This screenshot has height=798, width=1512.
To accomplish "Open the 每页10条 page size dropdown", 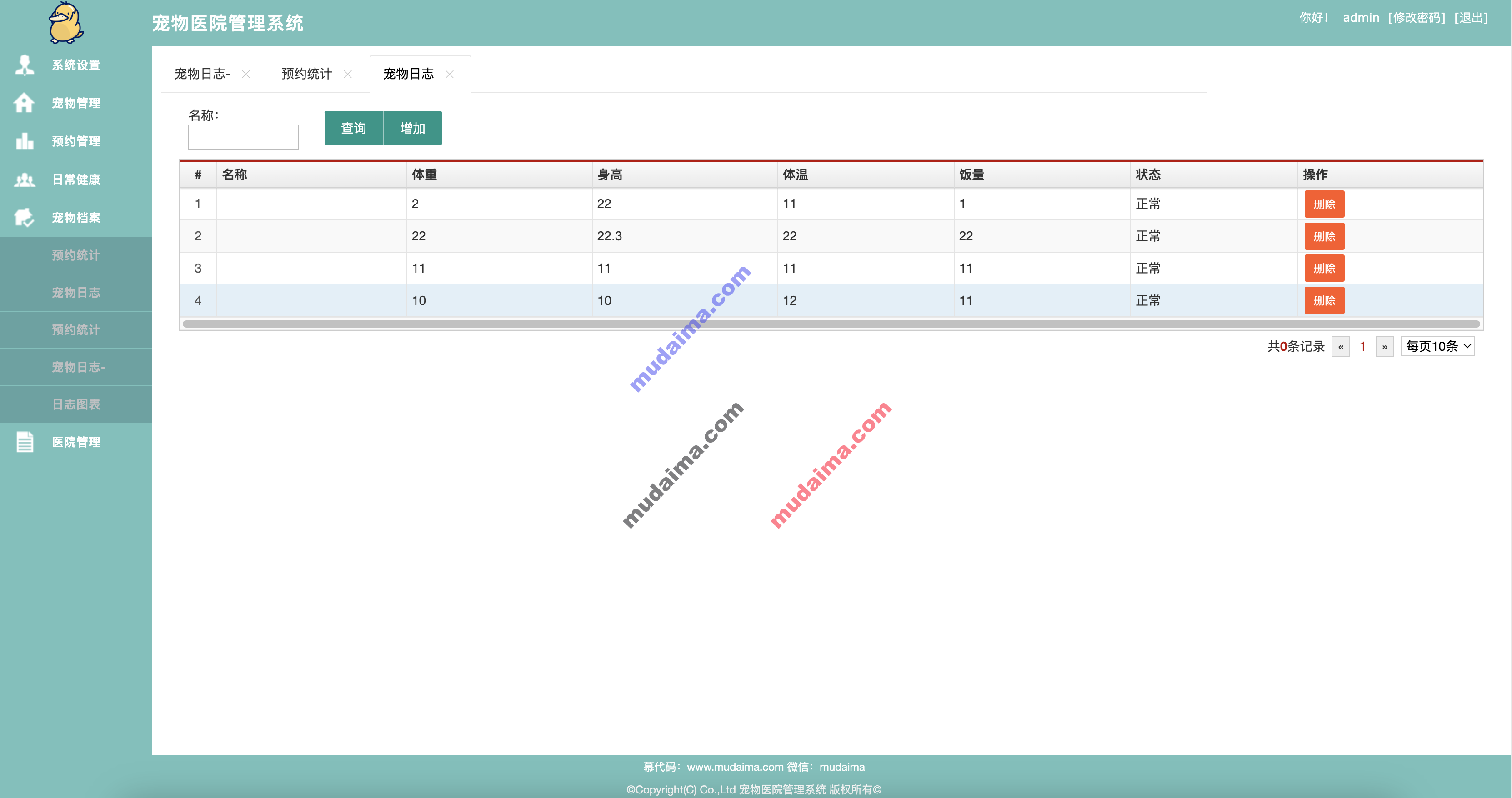I will pyautogui.click(x=1437, y=346).
